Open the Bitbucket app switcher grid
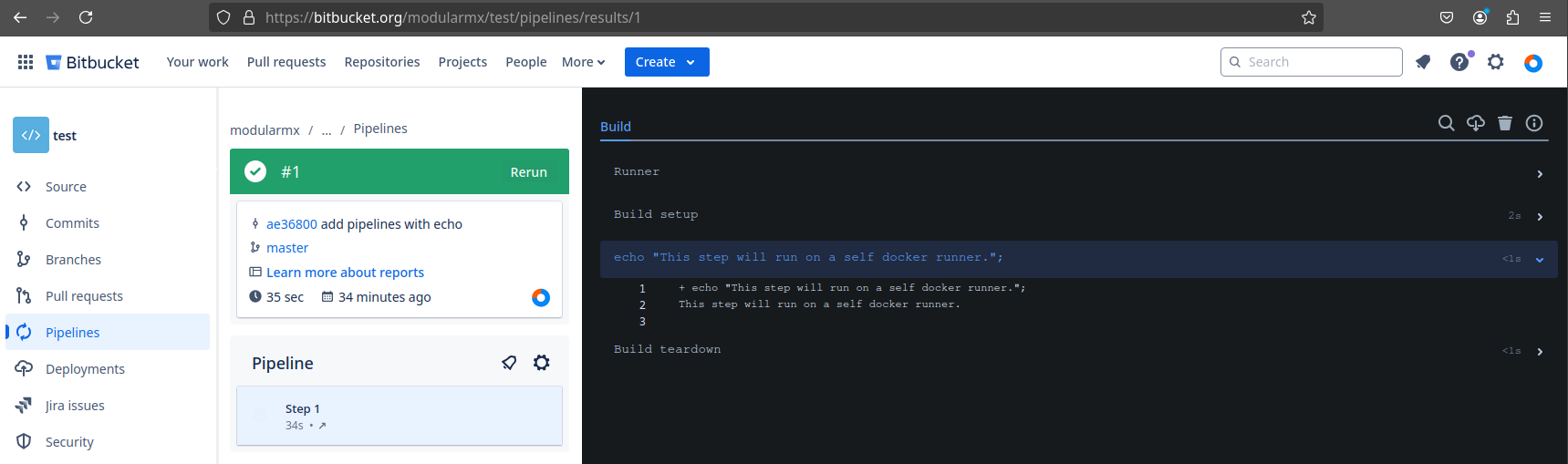Screen dimensions: 1568x464 26,62
